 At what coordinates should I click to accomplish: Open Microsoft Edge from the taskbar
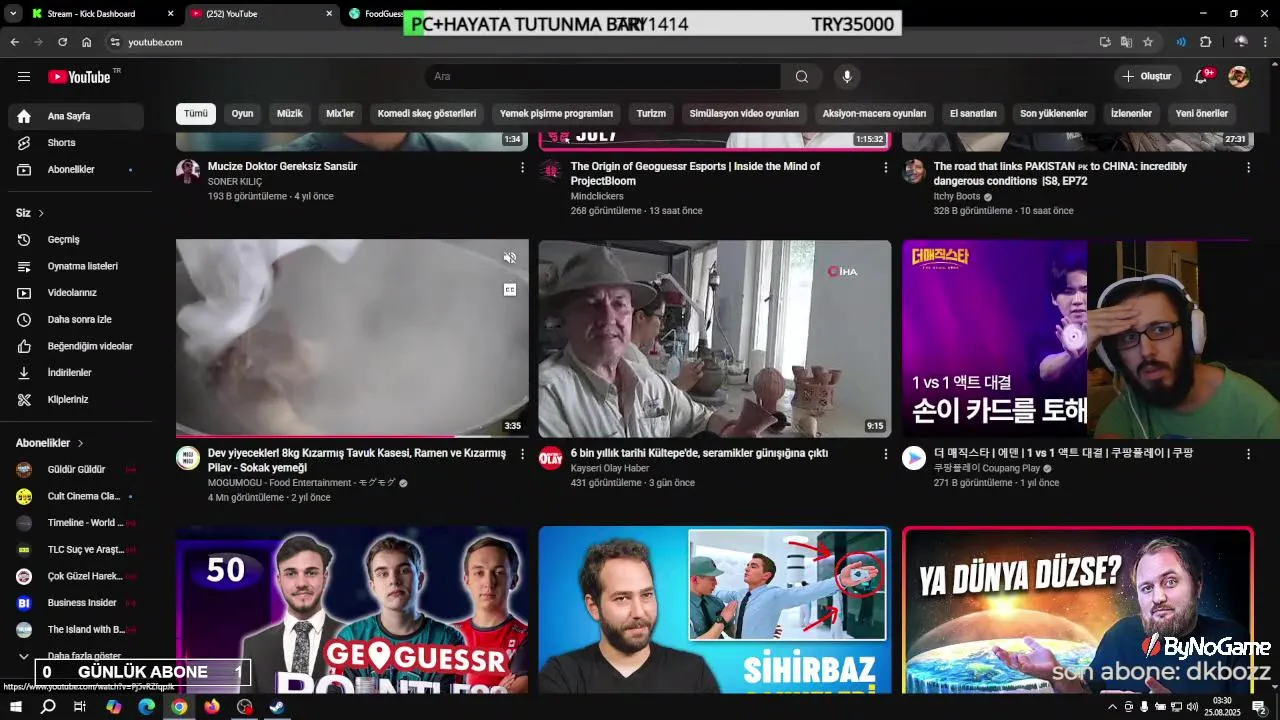click(x=146, y=707)
